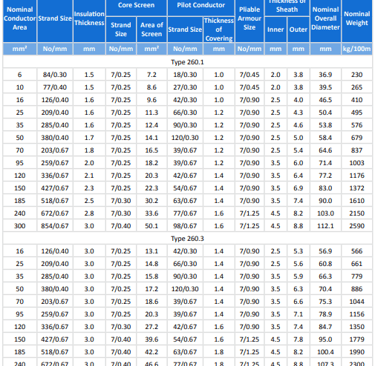Click screen area value '13.1'
375x366 pixels.
(151, 251)
